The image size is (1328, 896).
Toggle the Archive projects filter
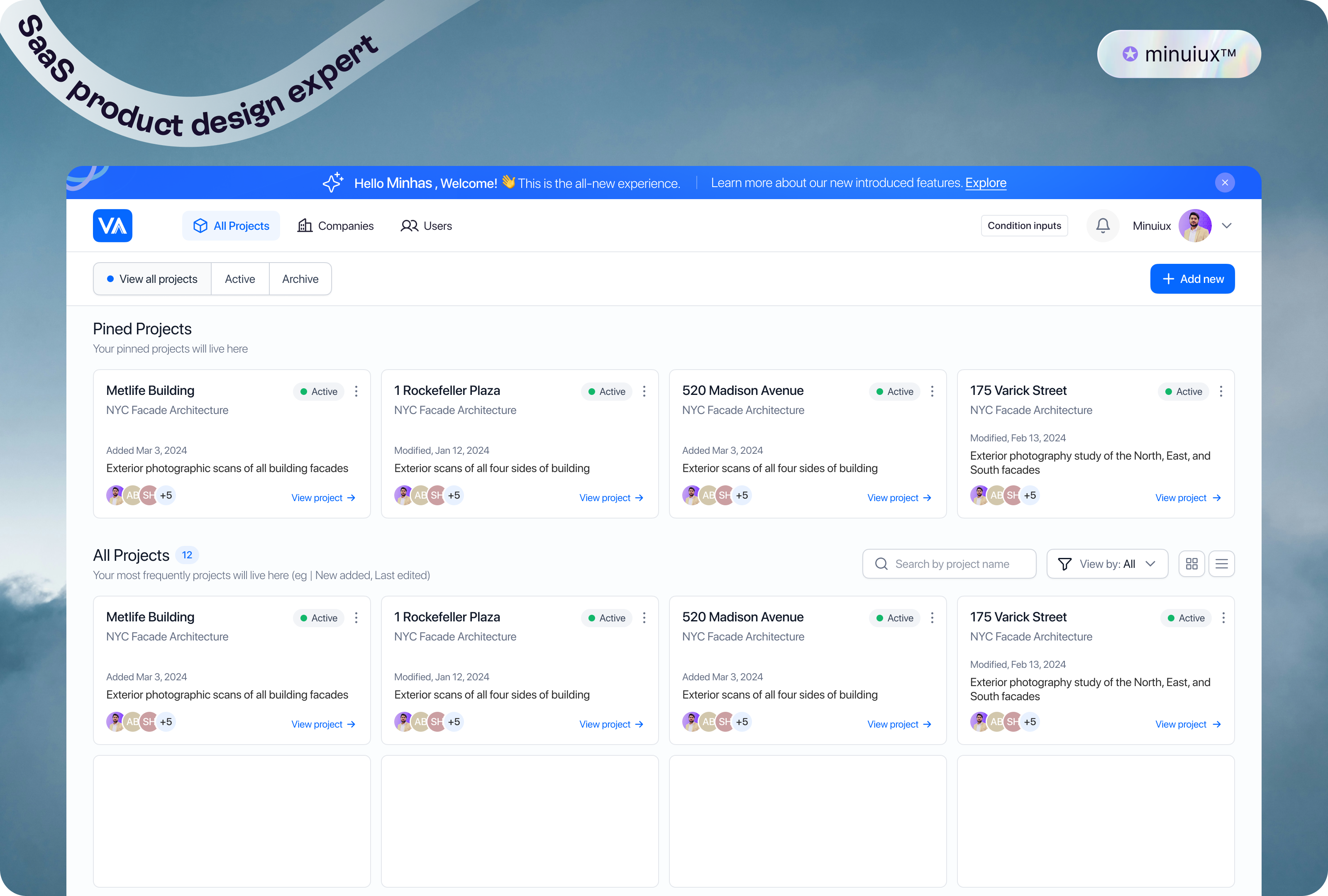pos(300,279)
